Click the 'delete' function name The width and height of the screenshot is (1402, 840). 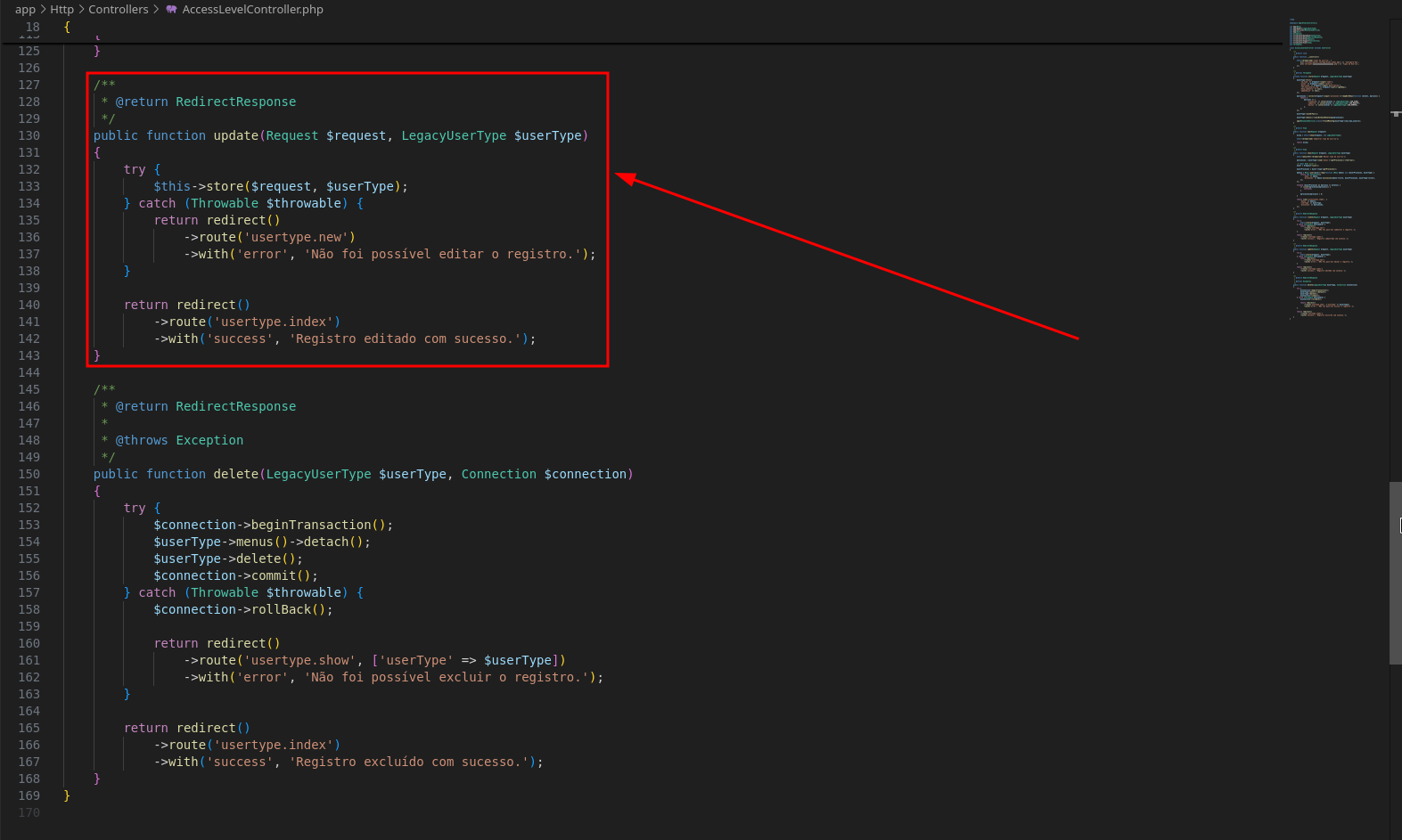(x=236, y=474)
